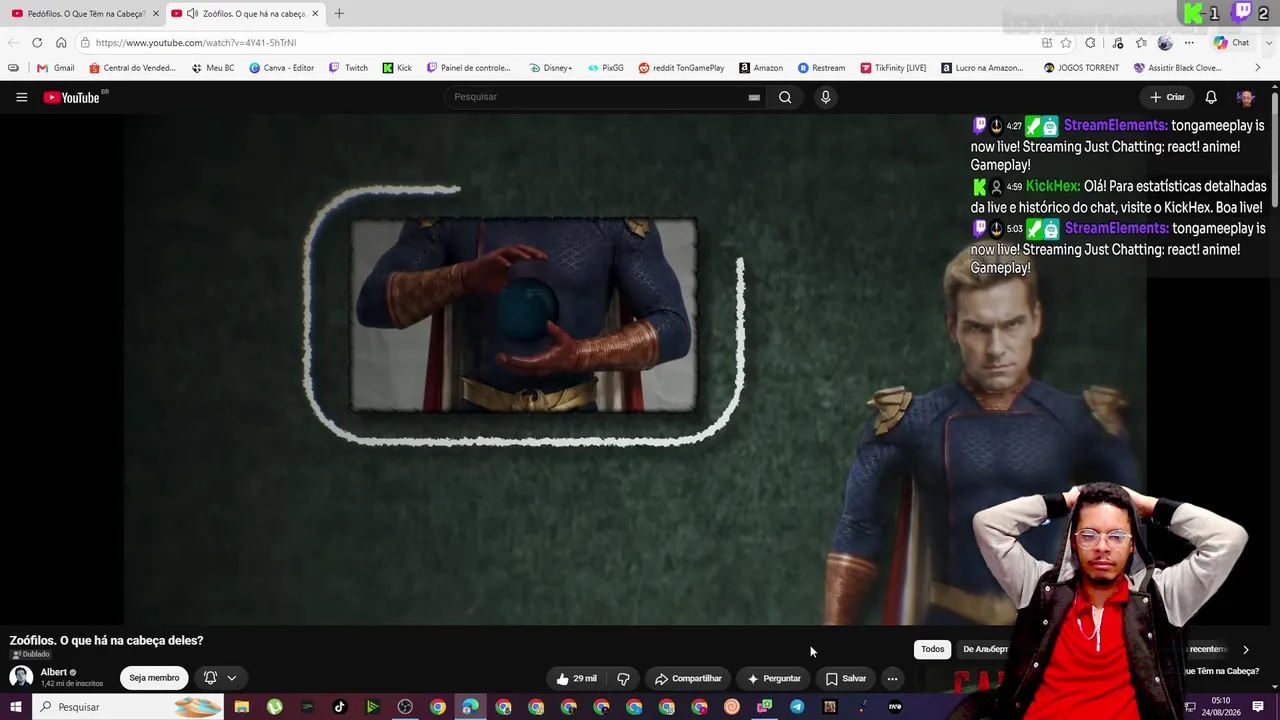Open File Explorer from the taskbar
This screenshot has height=720, width=1280.
(x=241, y=707)
